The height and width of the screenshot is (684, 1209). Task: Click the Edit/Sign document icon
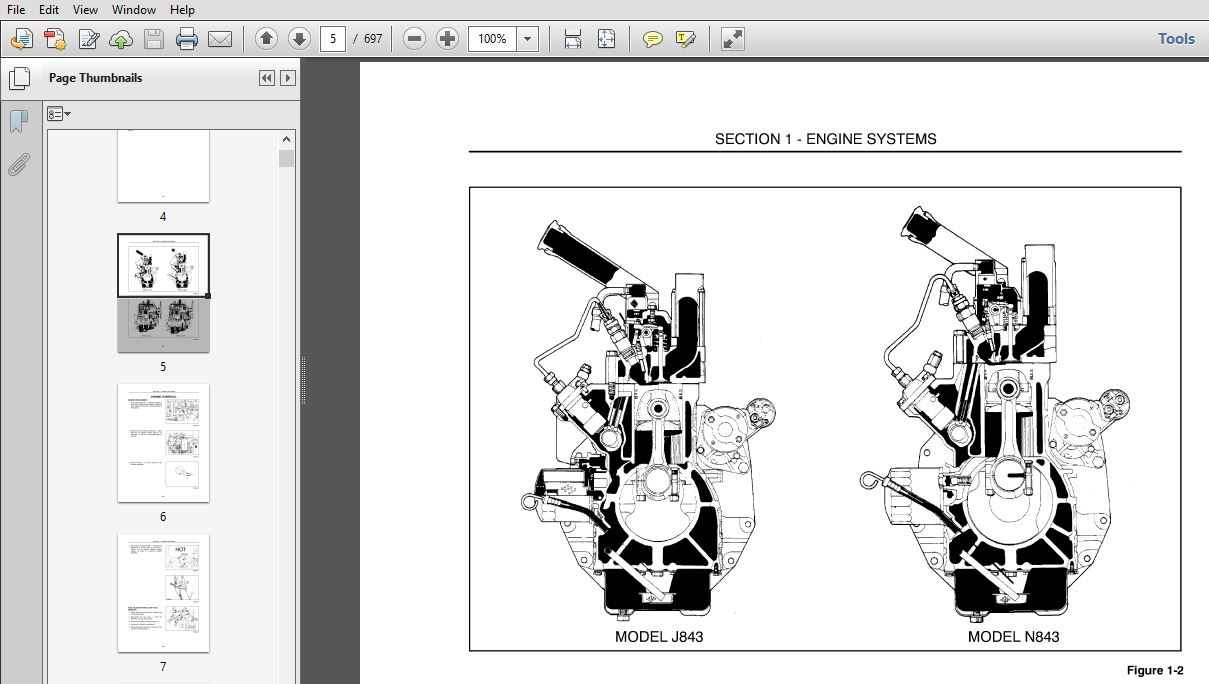(89, 39)
